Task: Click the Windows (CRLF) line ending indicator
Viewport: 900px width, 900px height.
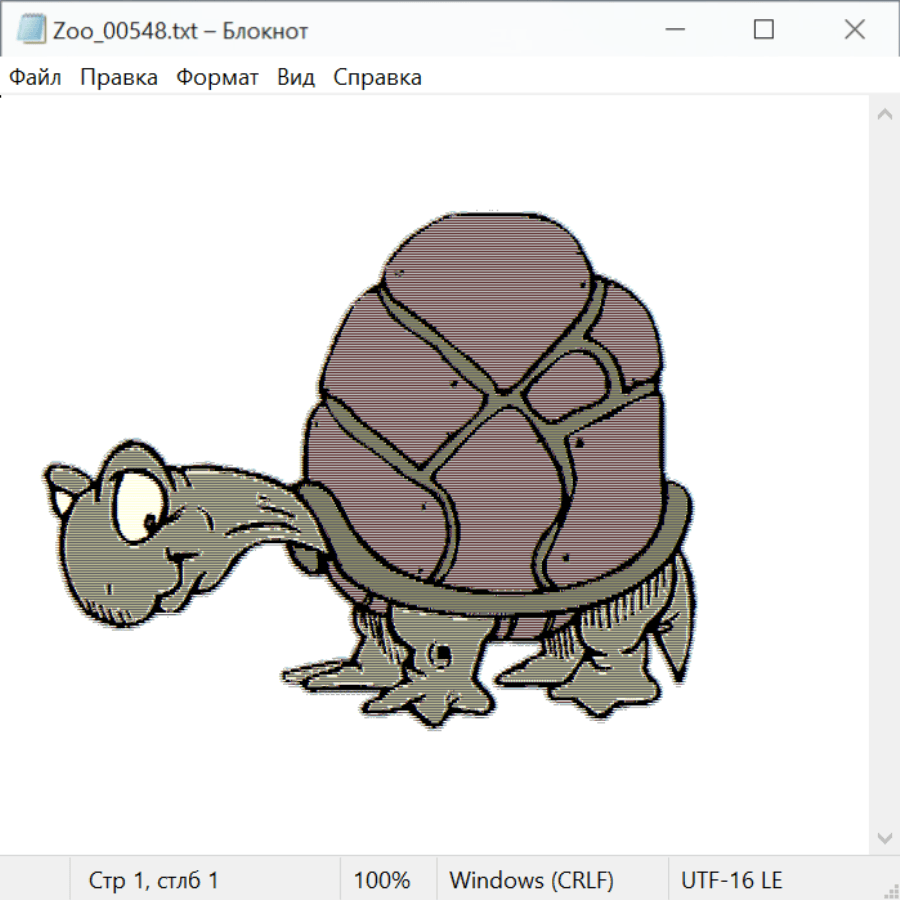Action: tap(531, 881)
